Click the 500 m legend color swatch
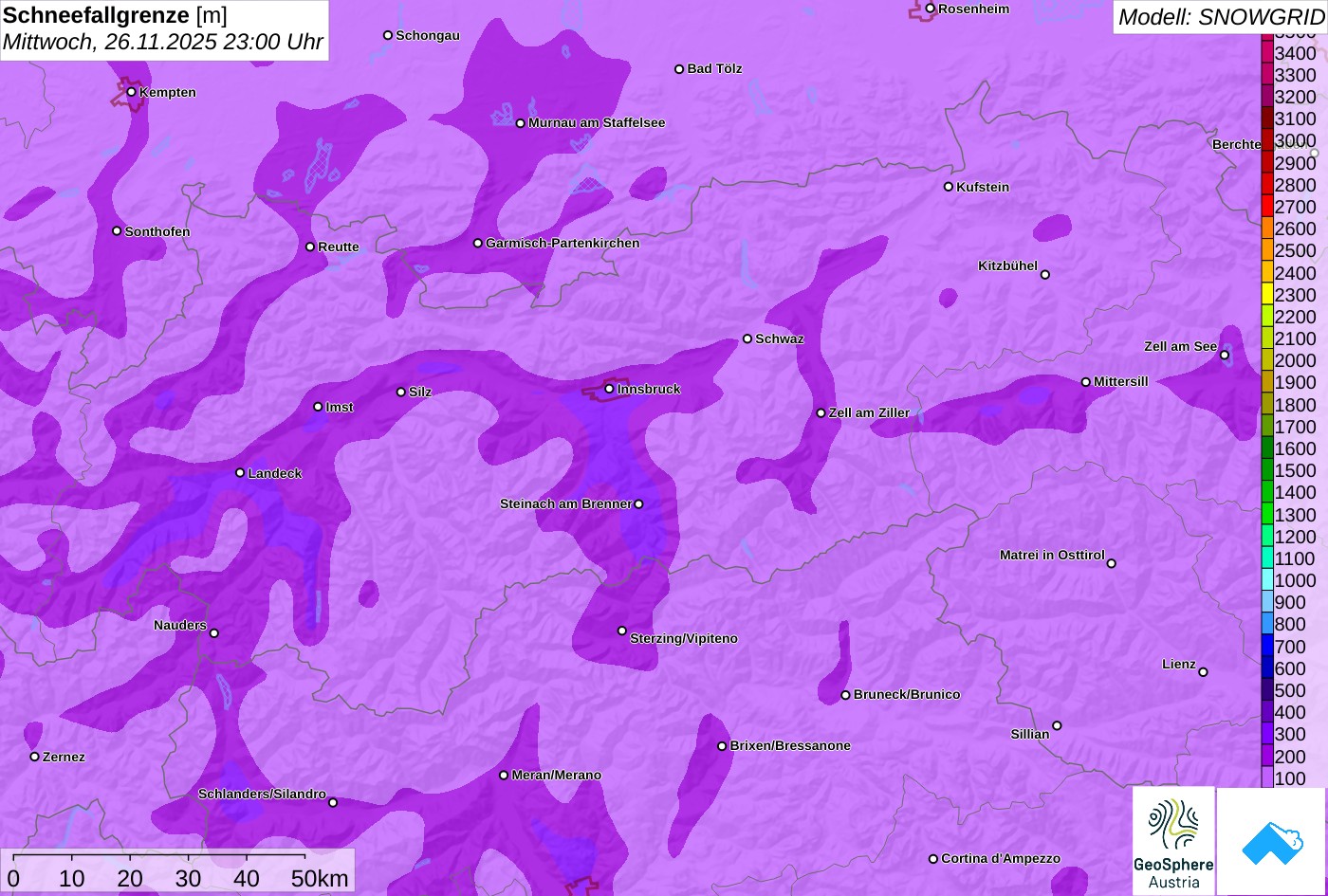This screenshot has width=1328, height=896. [1266, 690]
